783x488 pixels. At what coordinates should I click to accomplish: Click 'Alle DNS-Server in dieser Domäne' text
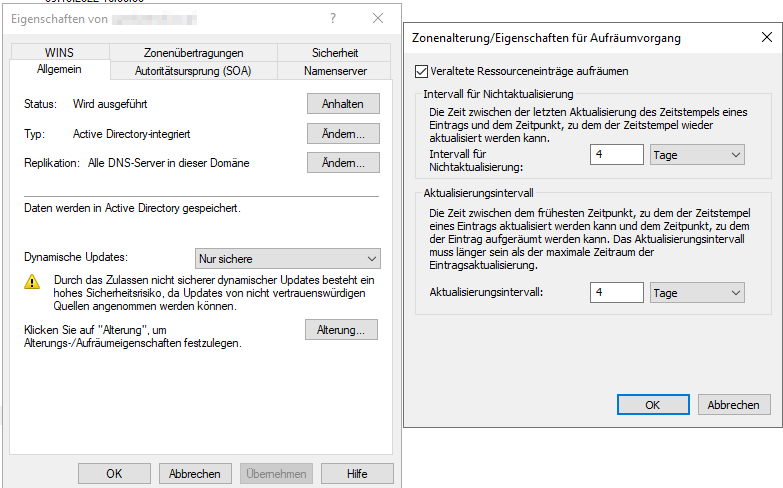169,163
